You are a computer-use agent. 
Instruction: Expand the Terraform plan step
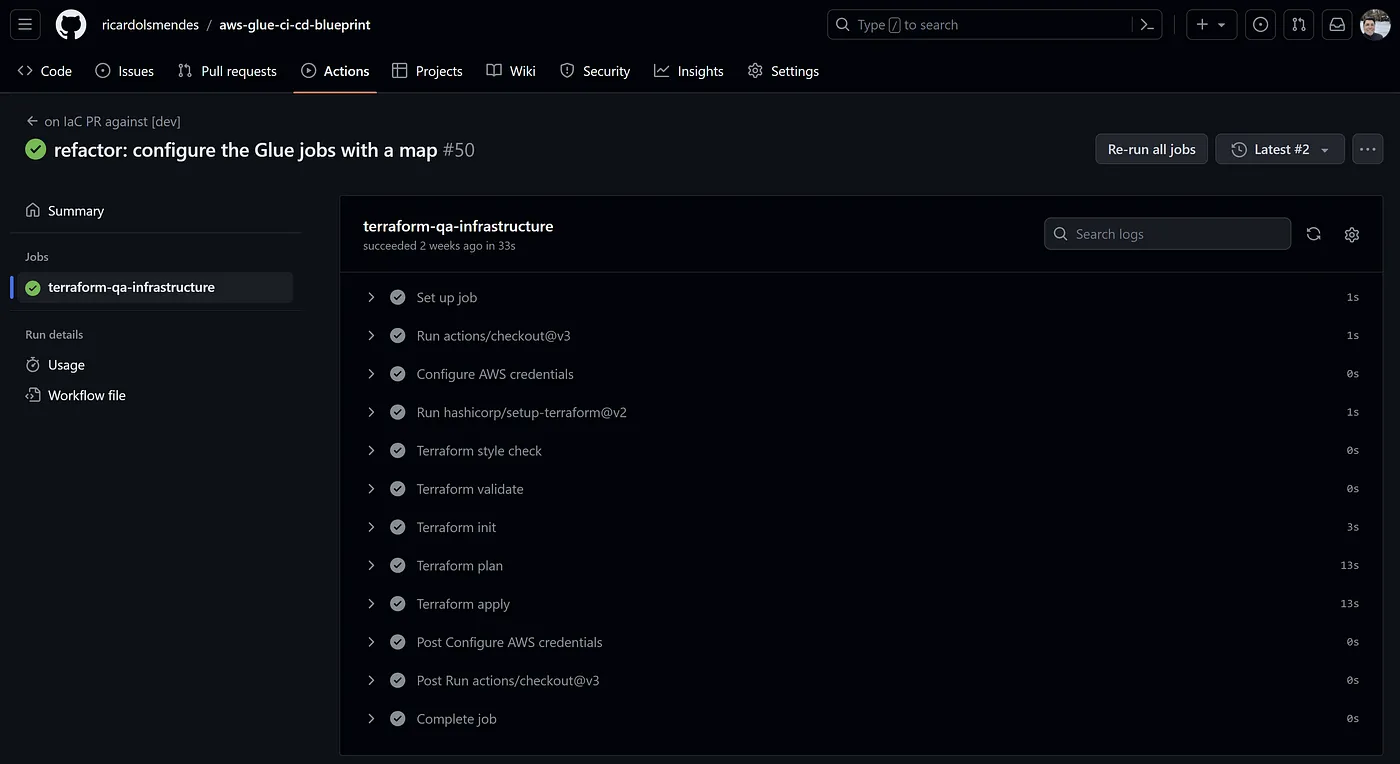tap(371, 565)
